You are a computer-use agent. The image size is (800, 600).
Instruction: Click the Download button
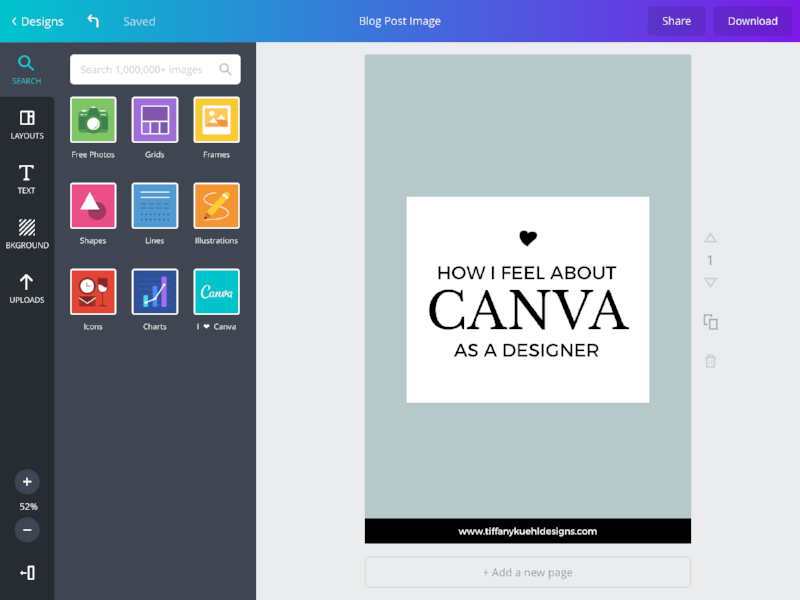pyautogui.click(x=753, y=21)
